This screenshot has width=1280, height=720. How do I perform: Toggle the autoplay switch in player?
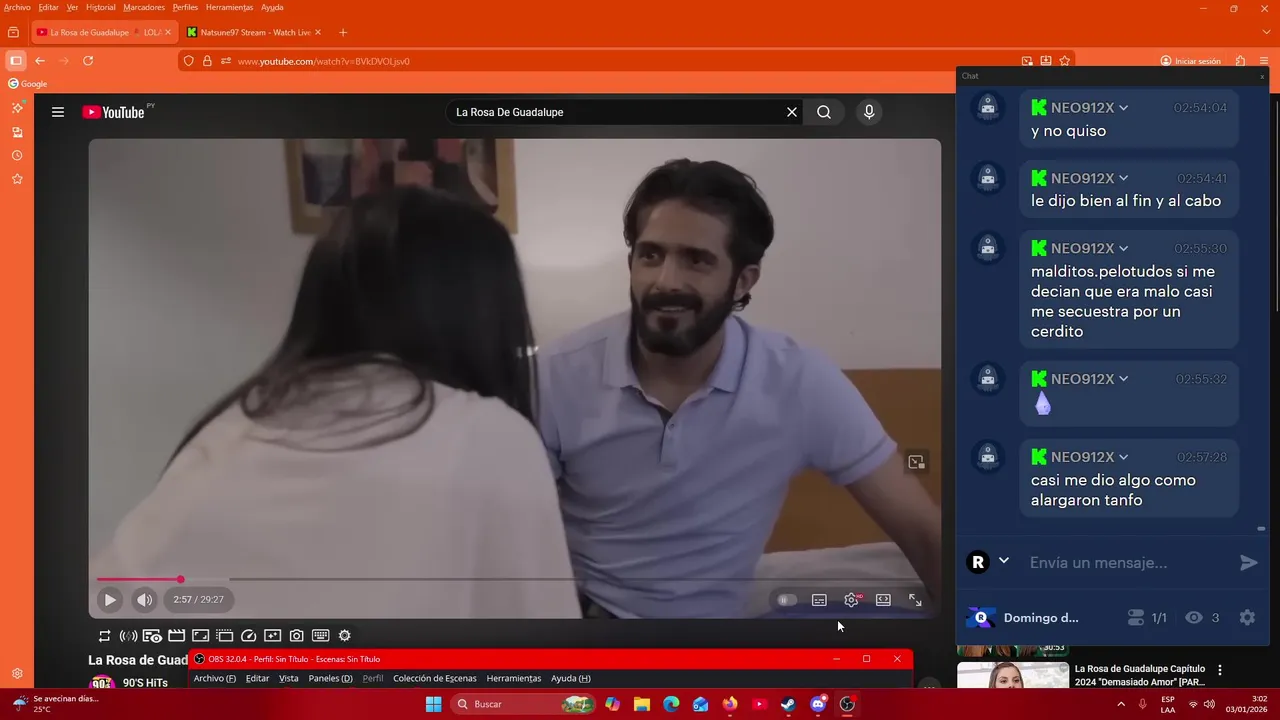coord(787,600)
